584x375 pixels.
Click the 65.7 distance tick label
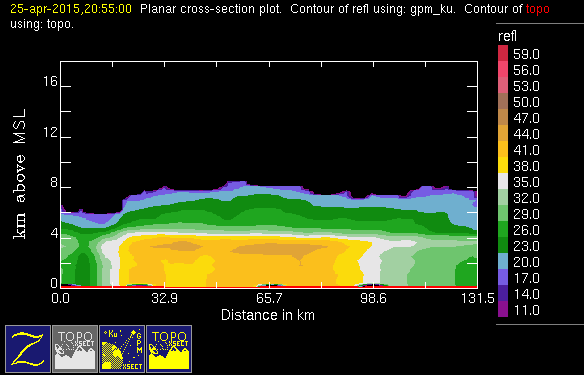point(269,299)
